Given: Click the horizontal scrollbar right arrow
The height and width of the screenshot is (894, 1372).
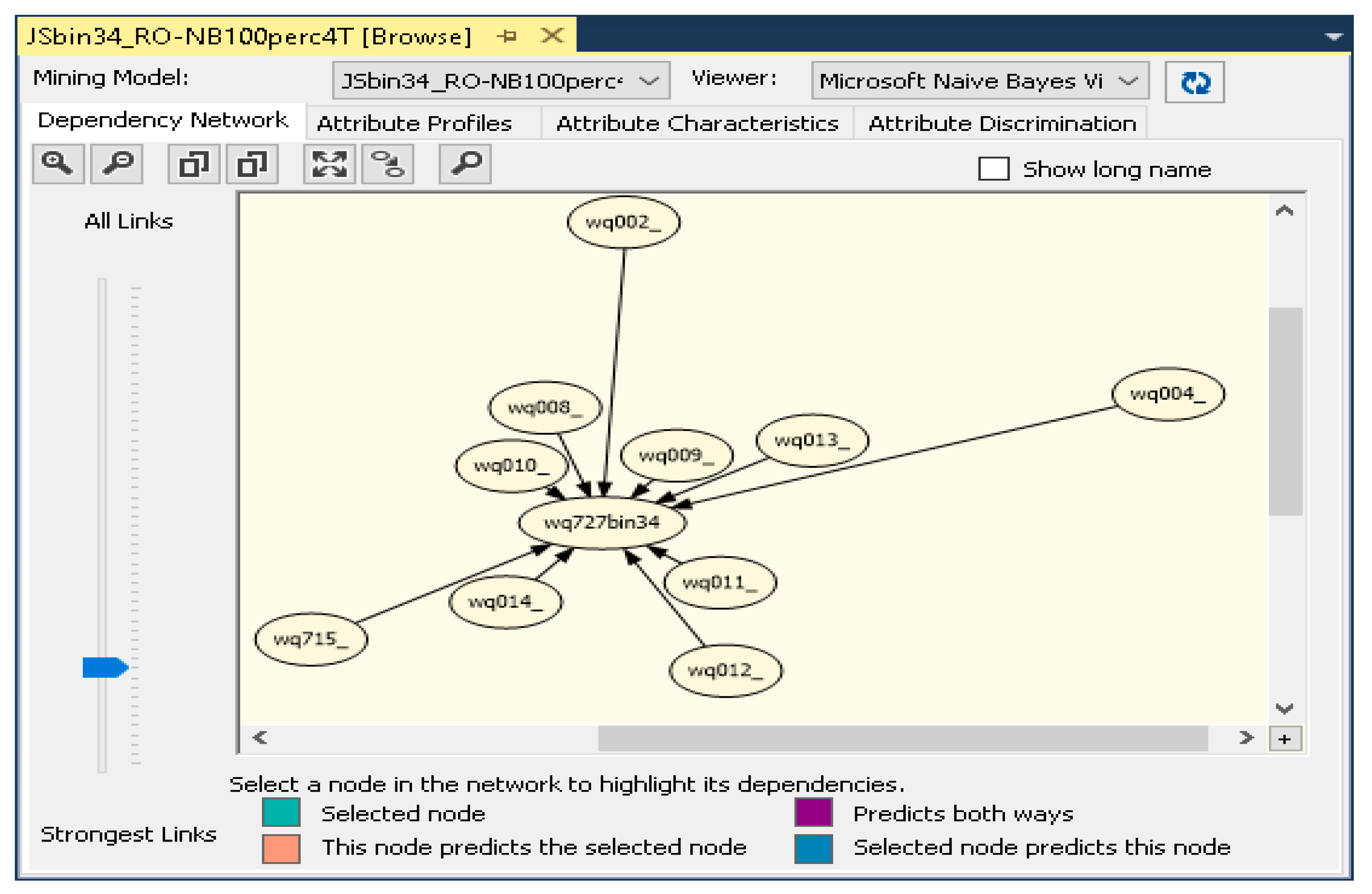Looking at the screenshot, I should tap(1246, 738).
